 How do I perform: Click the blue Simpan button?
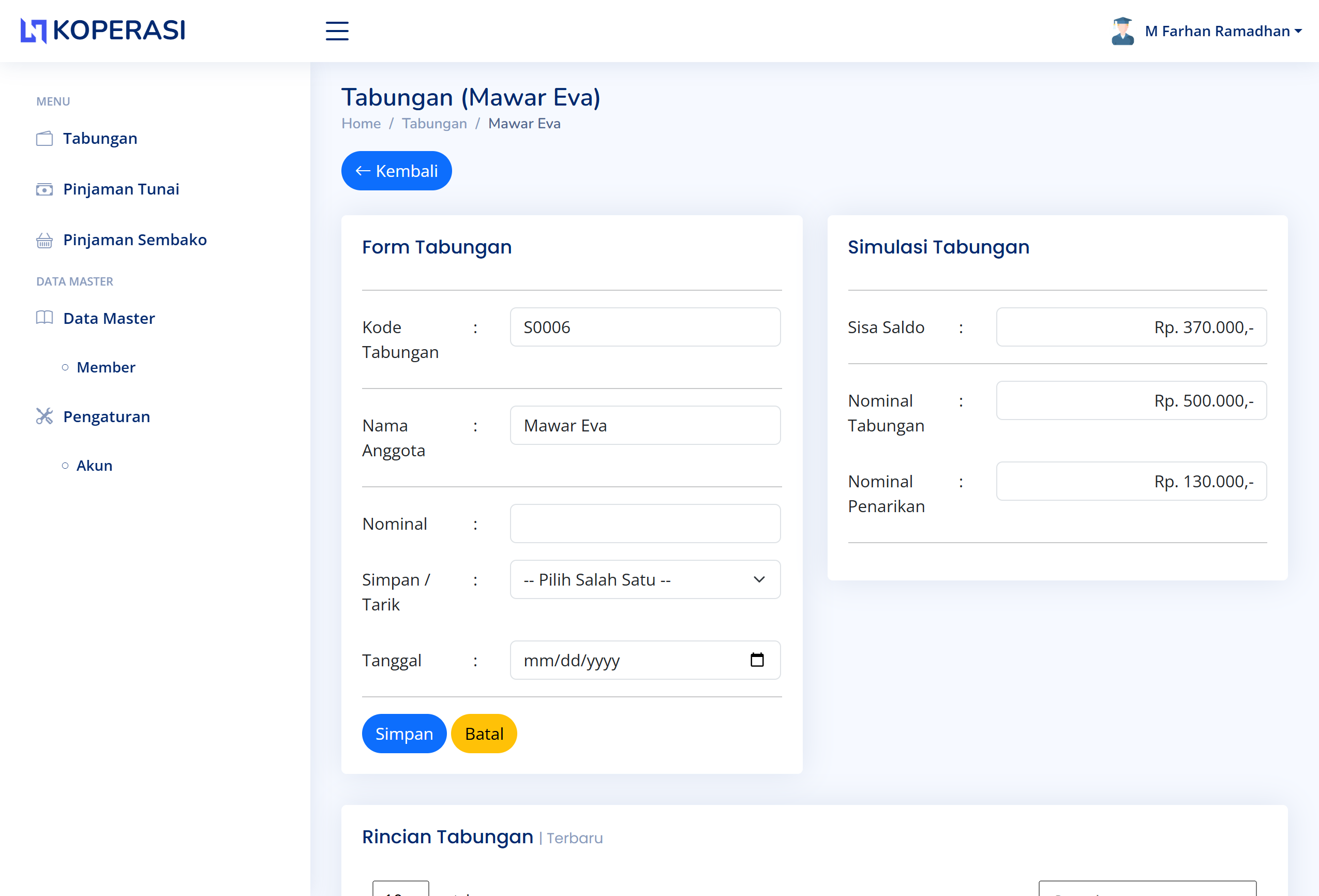click(403, 734)
